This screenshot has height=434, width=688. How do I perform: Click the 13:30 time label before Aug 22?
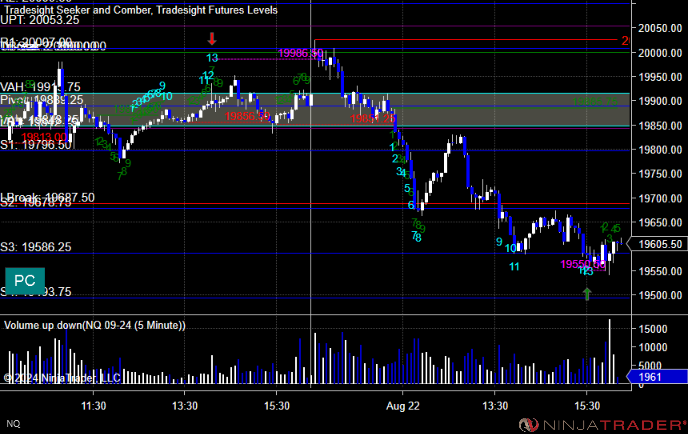(x=185, y=406)
